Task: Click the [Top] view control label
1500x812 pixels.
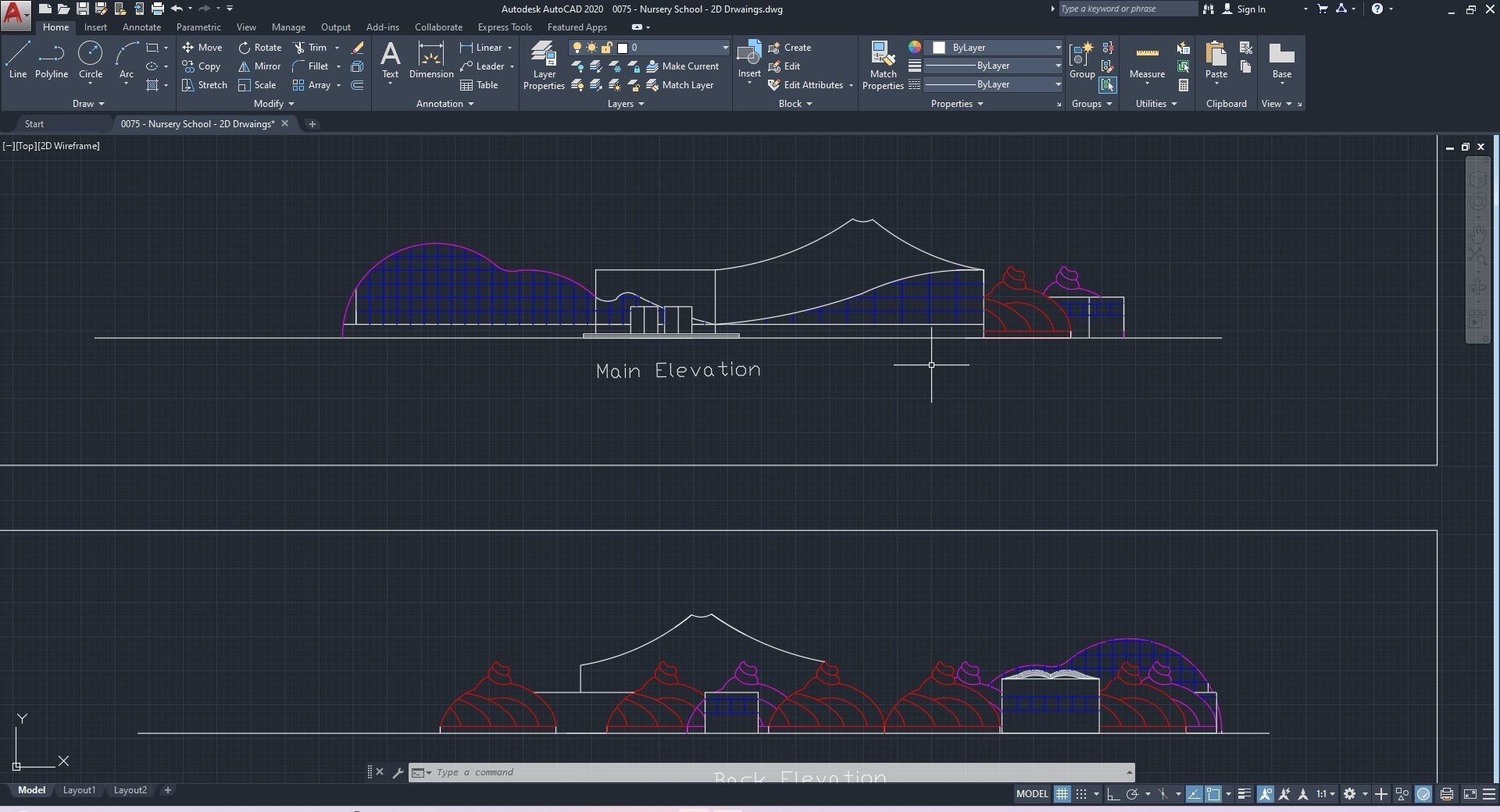Action: click(x=26, y=146)
